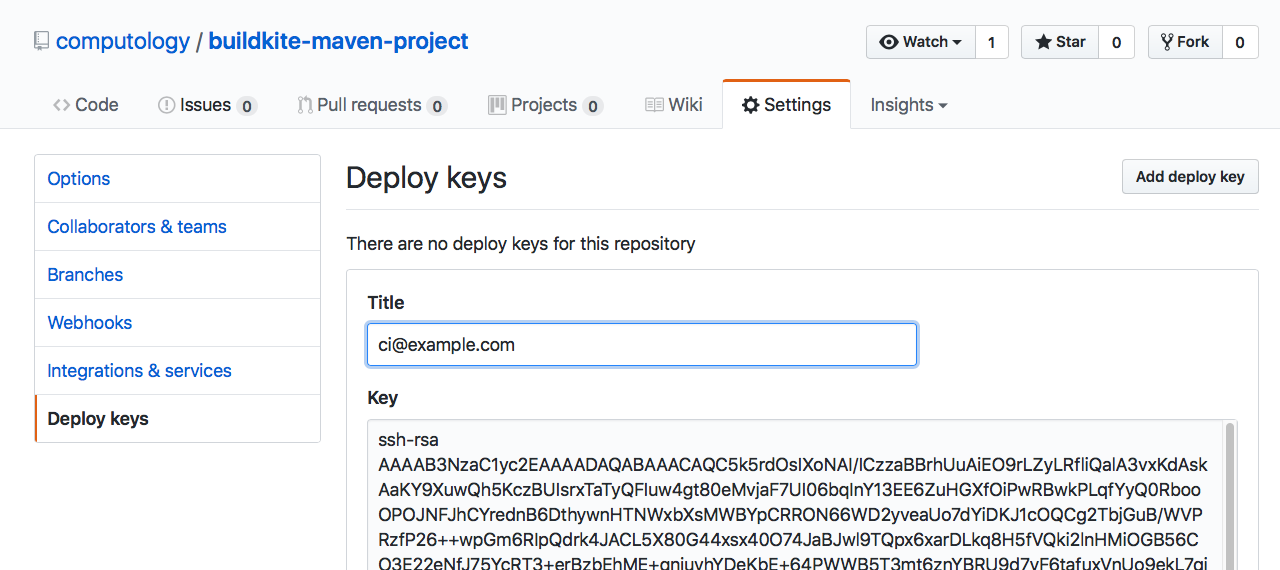The image size is (1280, 570).
Task: Expand the Insights dropdown tab
Action: click(x=908, y=105)
